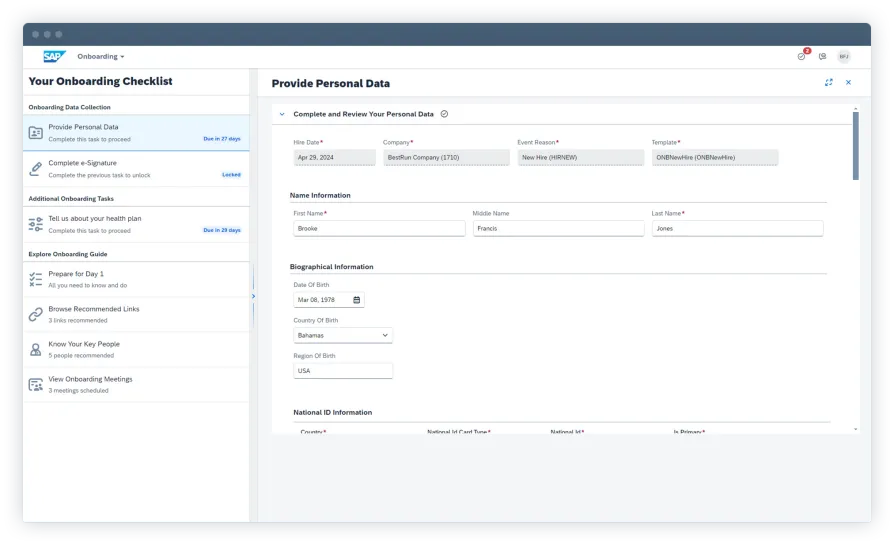Open View Onboarding Meetings

click(136, 384)
